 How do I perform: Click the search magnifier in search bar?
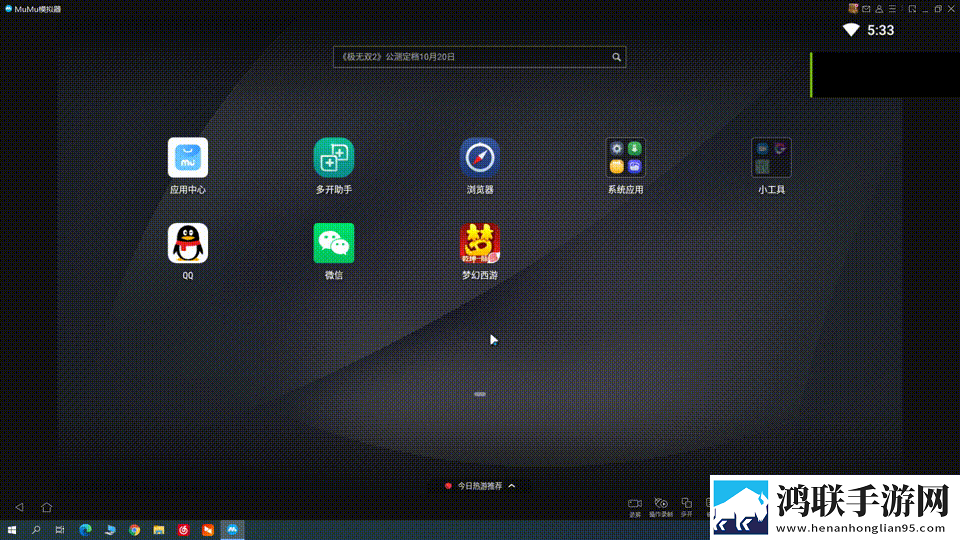[x=616, y=57]
